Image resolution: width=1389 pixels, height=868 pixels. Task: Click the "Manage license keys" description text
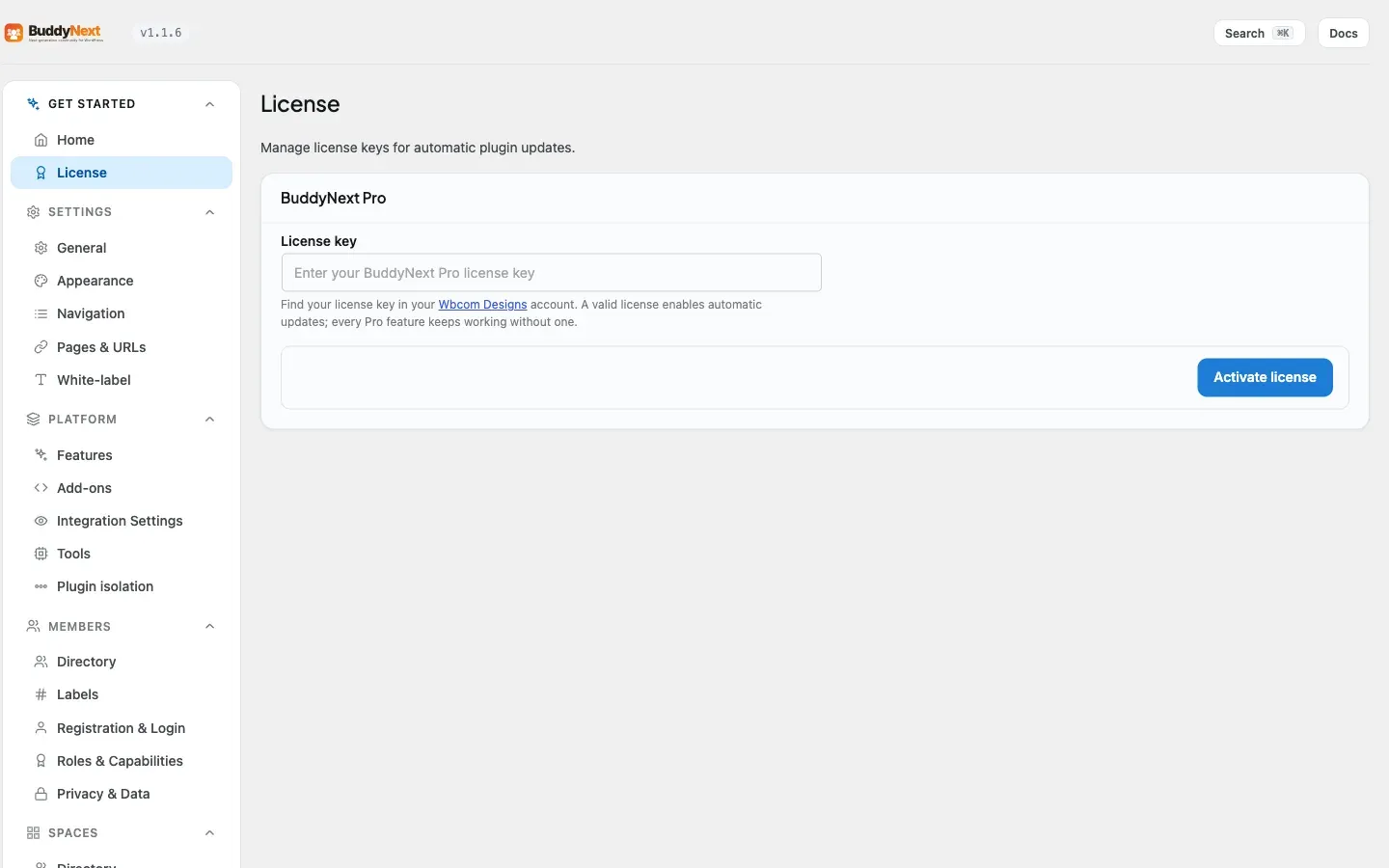tap(418, 148)
